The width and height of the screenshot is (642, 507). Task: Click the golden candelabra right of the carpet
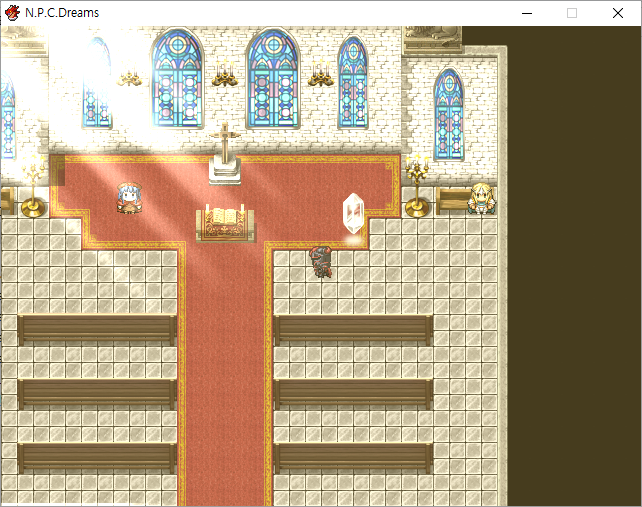coord(417,187)
